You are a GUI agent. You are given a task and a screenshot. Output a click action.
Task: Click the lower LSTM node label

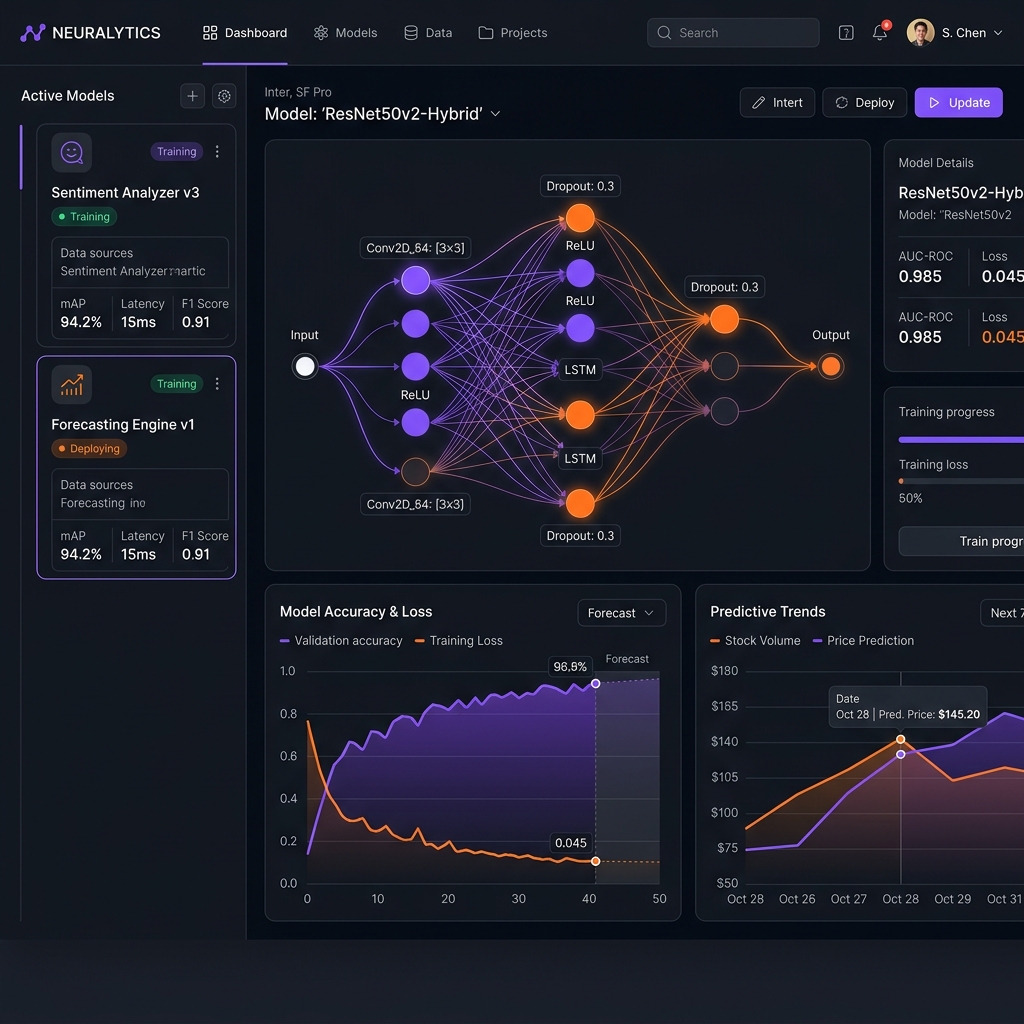pos(580,458)
